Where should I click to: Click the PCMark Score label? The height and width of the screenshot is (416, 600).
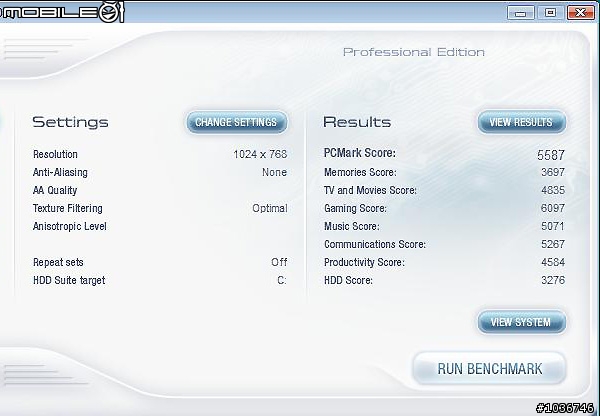(360, 153)
